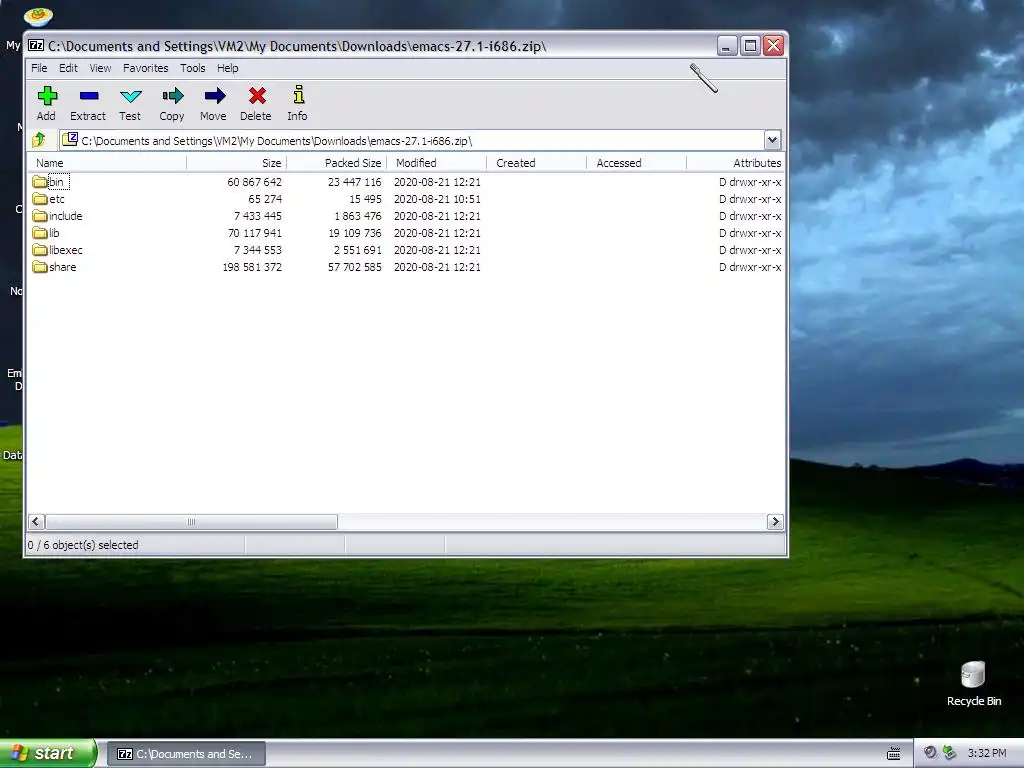Image resolution: width=1024 pixels, height=768 pixels.
Task: Open the Tools menu
Action: [193, 68]
